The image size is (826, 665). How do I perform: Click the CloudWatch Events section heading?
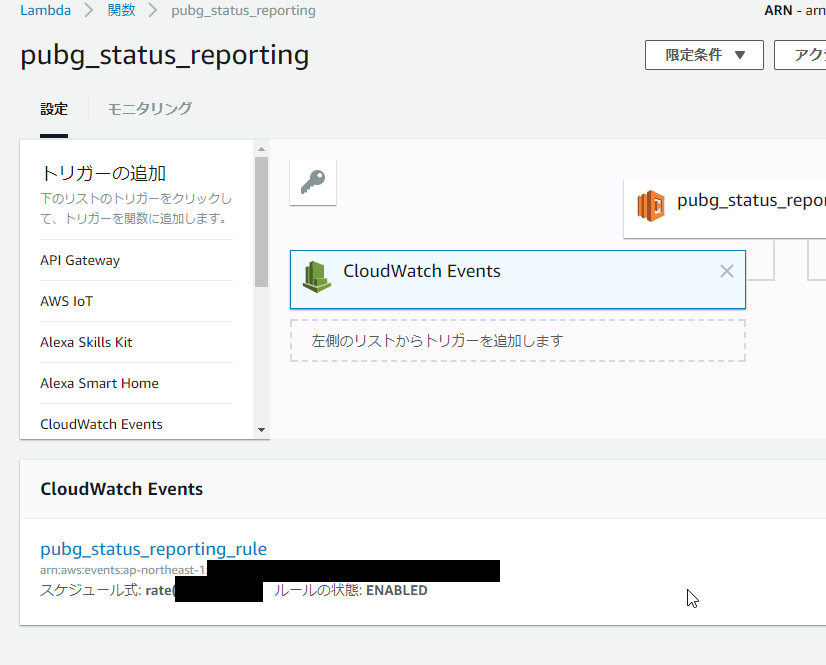tap(122, 489)
